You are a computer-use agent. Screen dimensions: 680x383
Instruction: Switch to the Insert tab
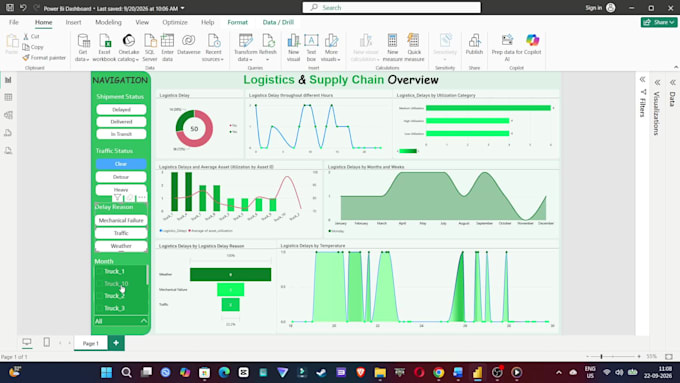click(73, 22)
